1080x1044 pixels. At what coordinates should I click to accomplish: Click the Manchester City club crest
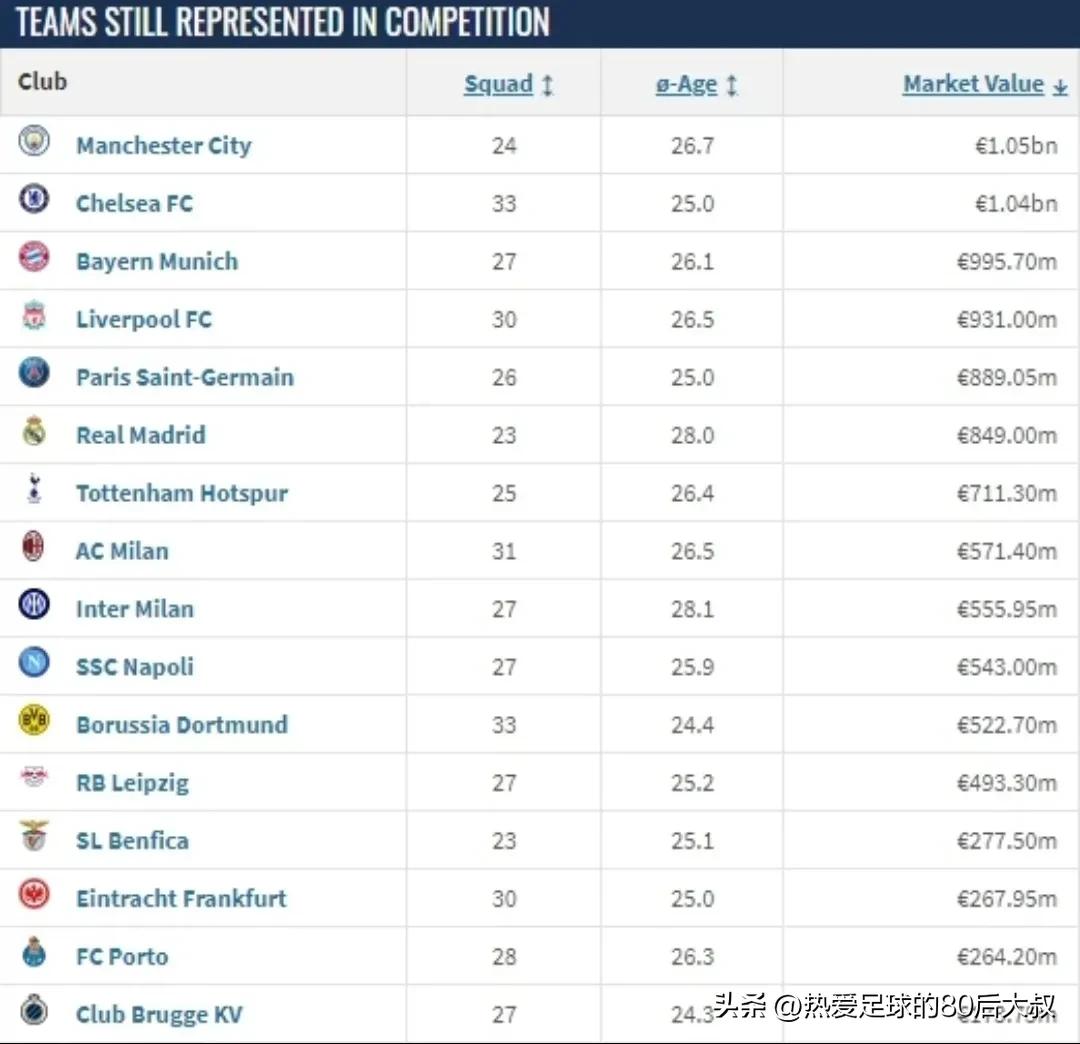pyautogui.click(x=34, y=142)
